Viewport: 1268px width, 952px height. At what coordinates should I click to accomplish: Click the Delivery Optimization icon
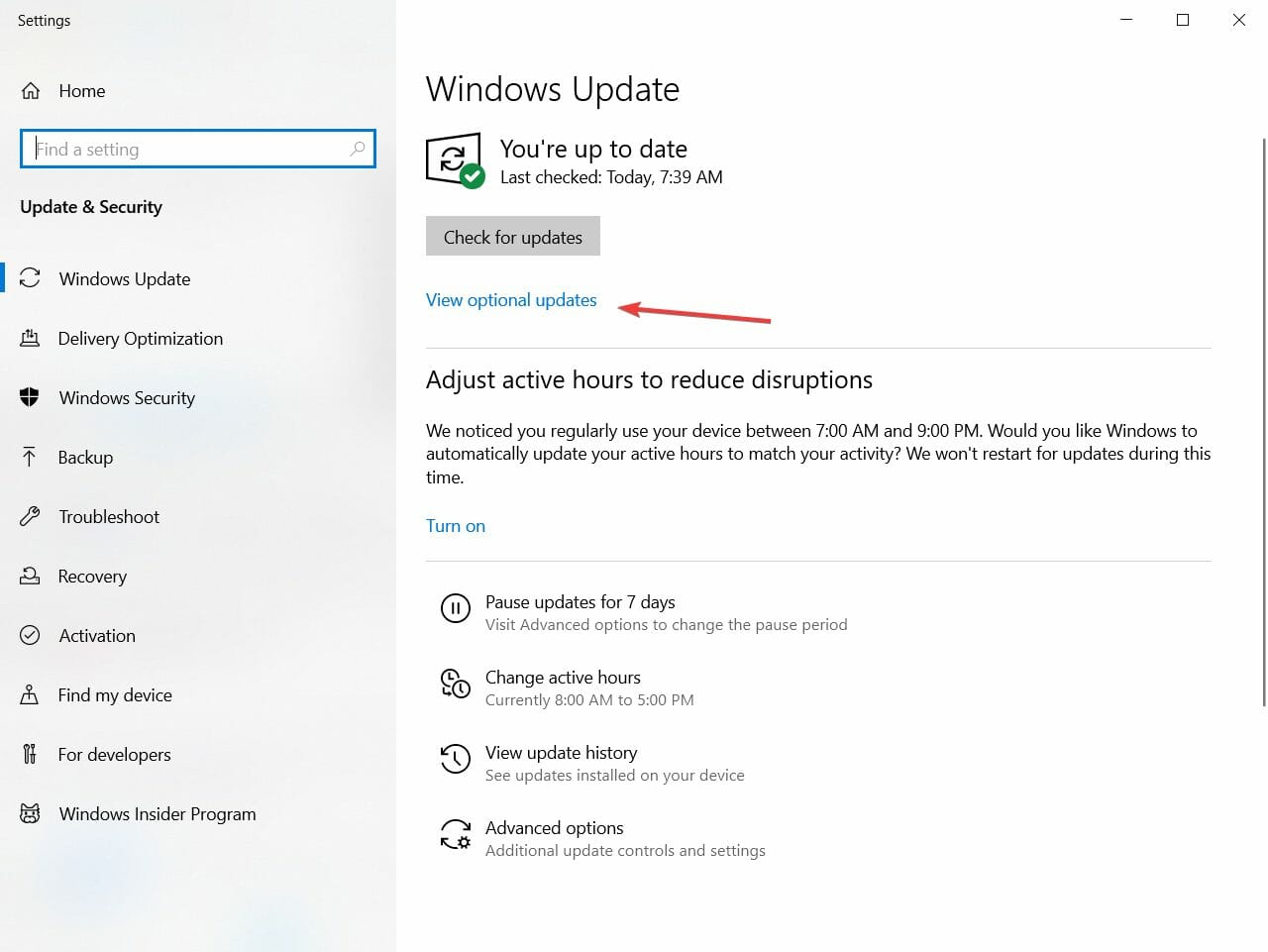(30, 338)
